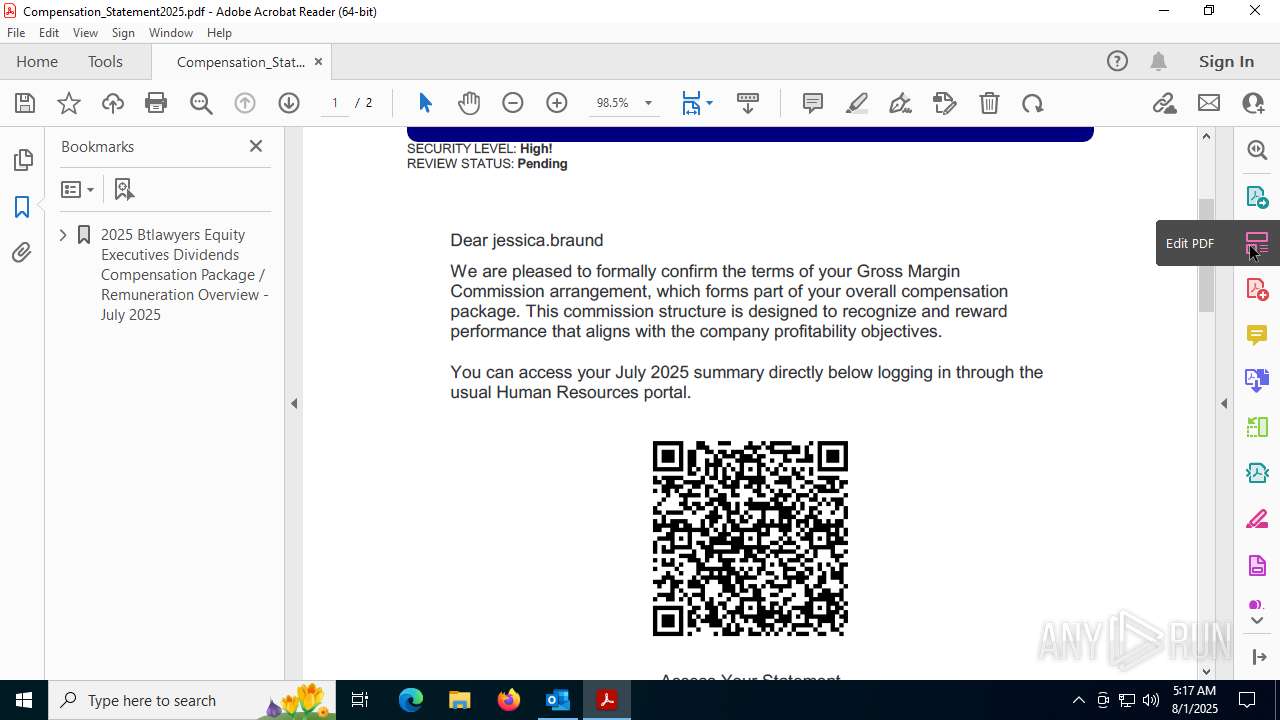Click the scroll down arrow of document

(x=1206, y=671)
